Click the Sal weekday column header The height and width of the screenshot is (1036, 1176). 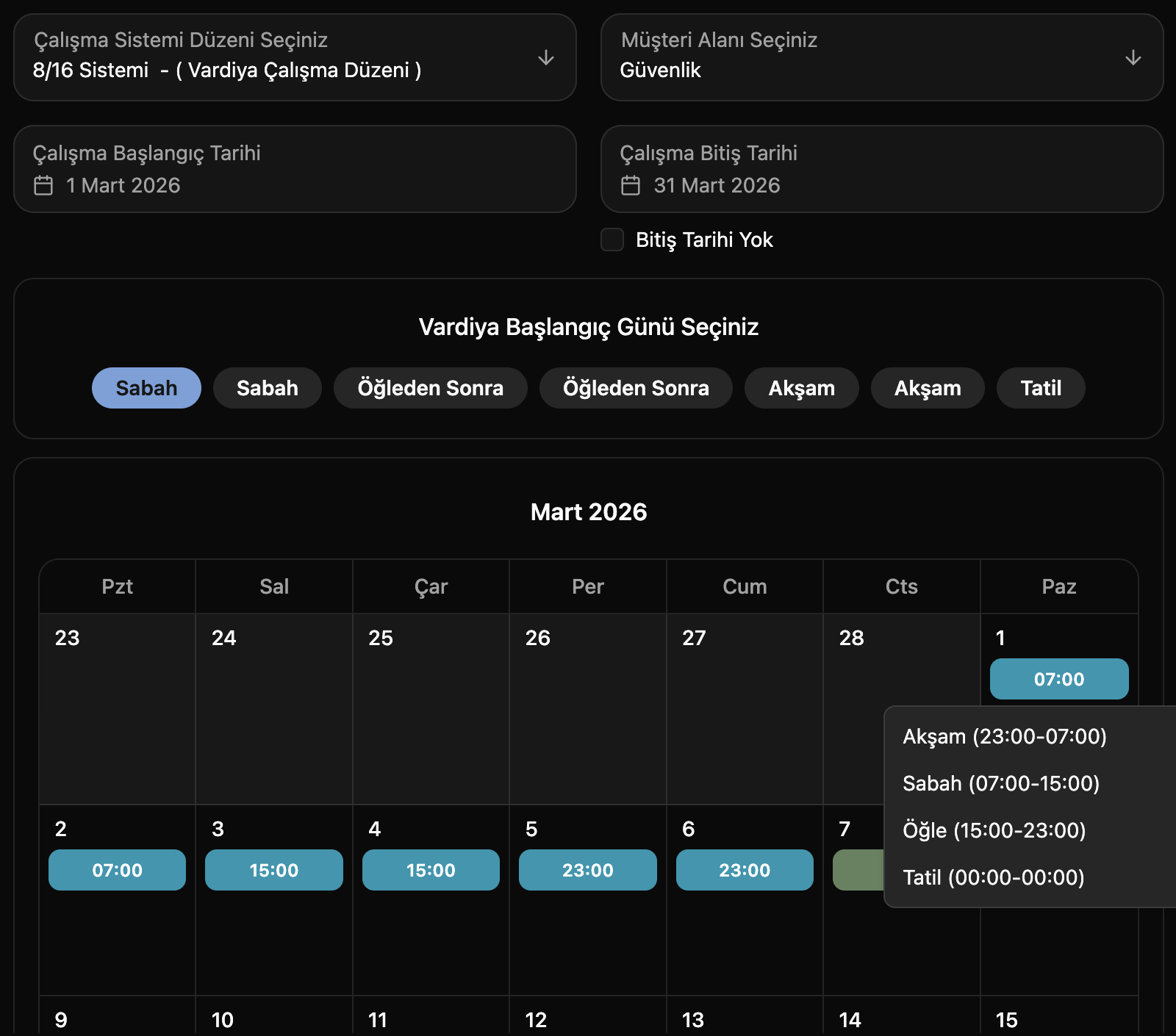pyautogui.click(x=274, y=586)
